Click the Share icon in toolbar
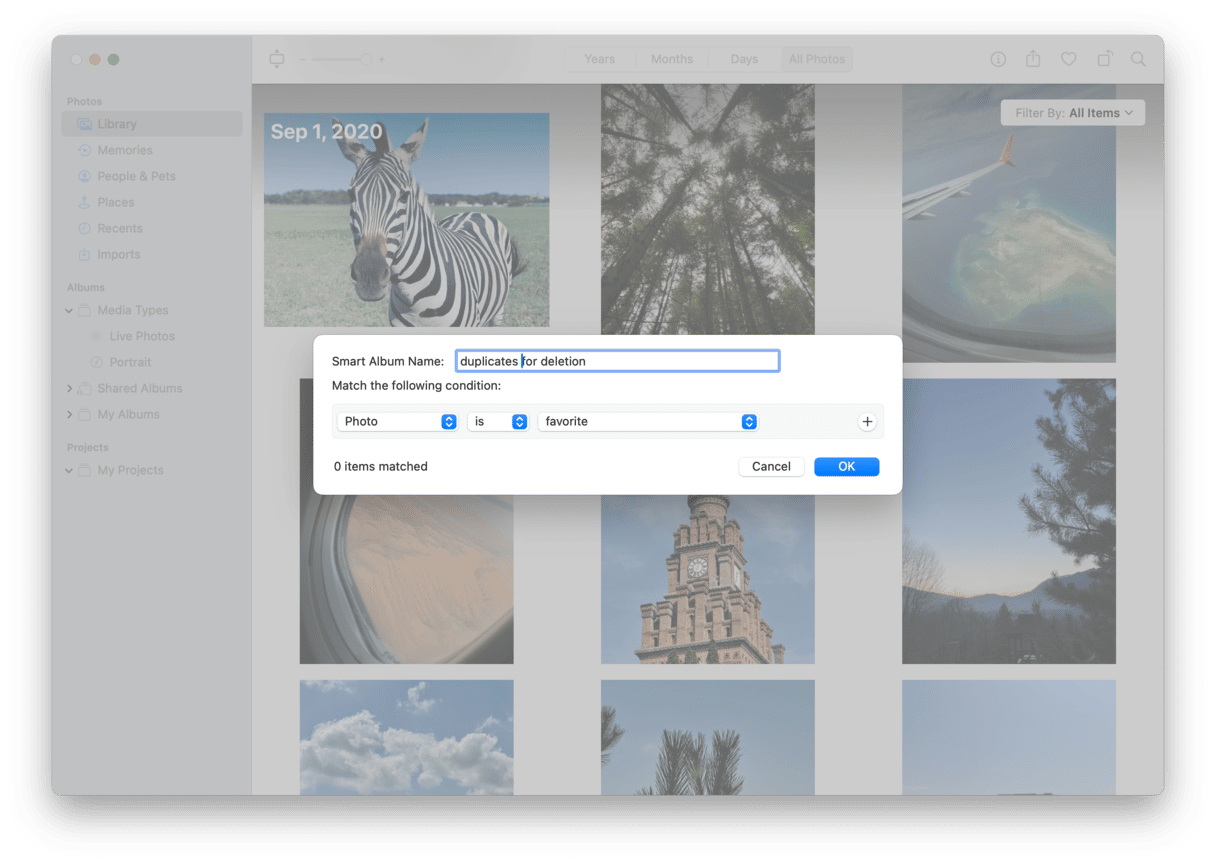1216x864 pixels. tap(1033, 59)
